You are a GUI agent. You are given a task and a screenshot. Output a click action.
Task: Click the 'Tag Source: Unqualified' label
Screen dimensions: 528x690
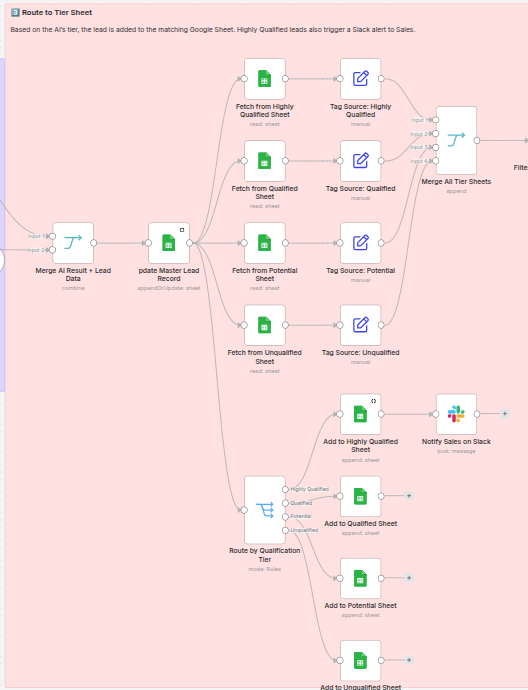click(x=360, y=352)
